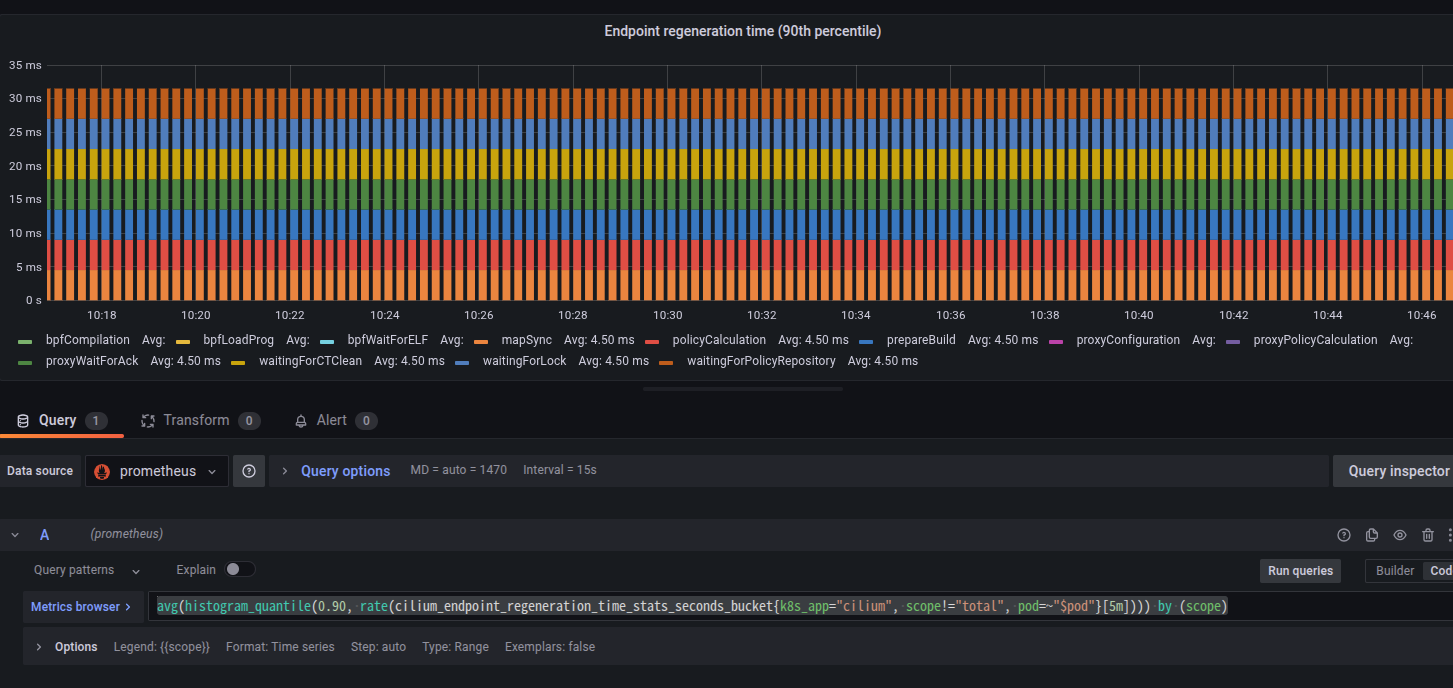This screenshot has width=1453, height=688.
Task: Open the prometheus data source dropdown
Action: pyautogui.click(x=157, y=471)
